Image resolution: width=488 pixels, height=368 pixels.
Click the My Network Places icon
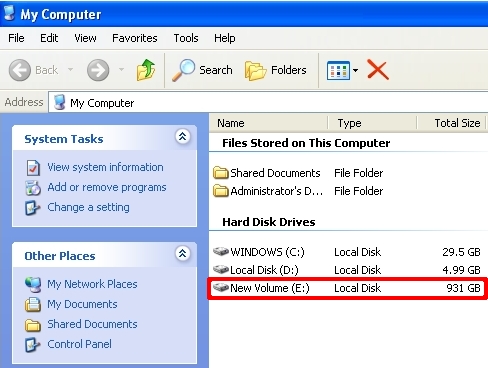pos(33,285)
